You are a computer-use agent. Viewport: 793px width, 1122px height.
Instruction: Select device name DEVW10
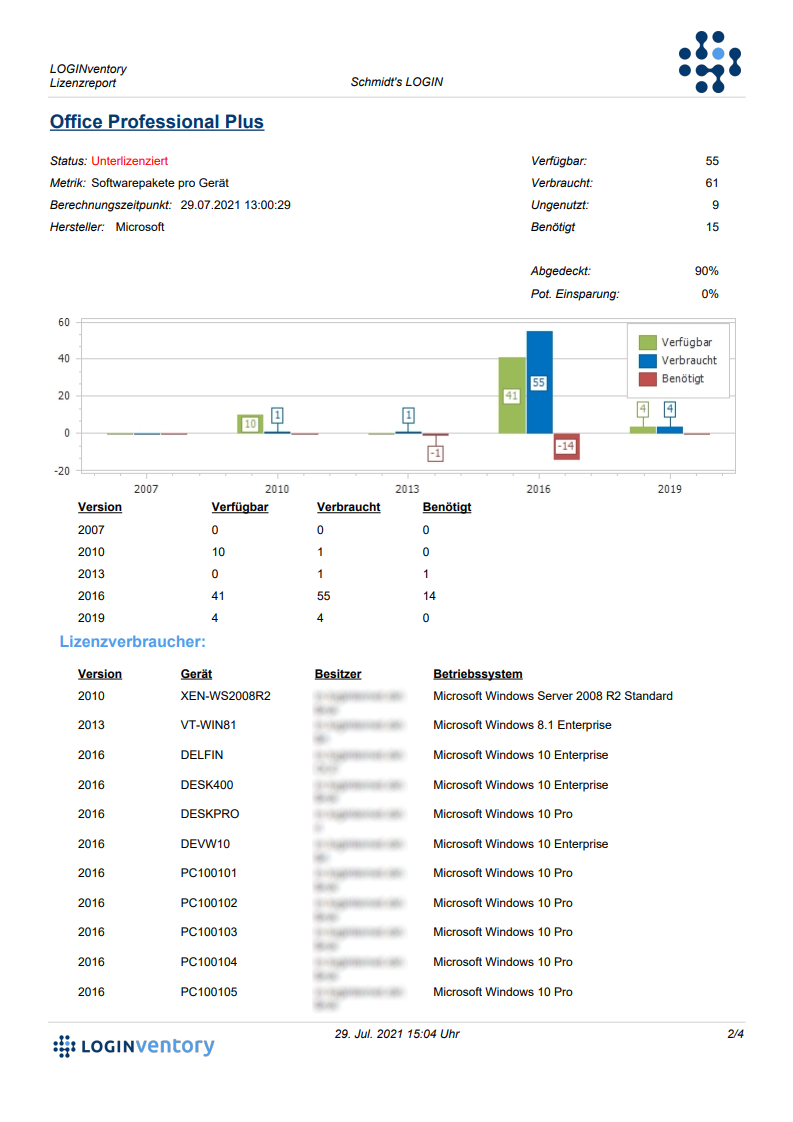[205, 844]
